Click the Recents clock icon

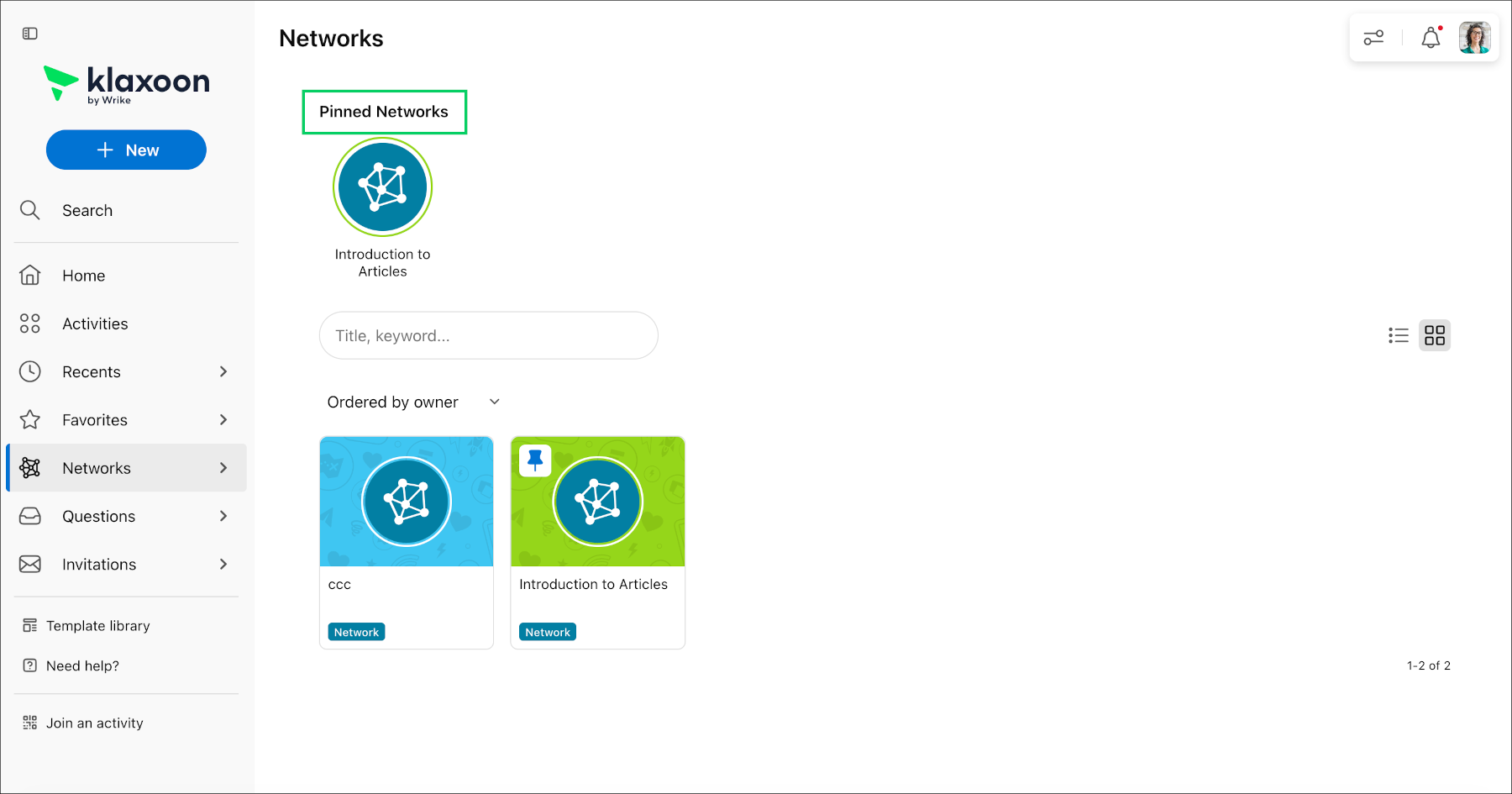30,371
